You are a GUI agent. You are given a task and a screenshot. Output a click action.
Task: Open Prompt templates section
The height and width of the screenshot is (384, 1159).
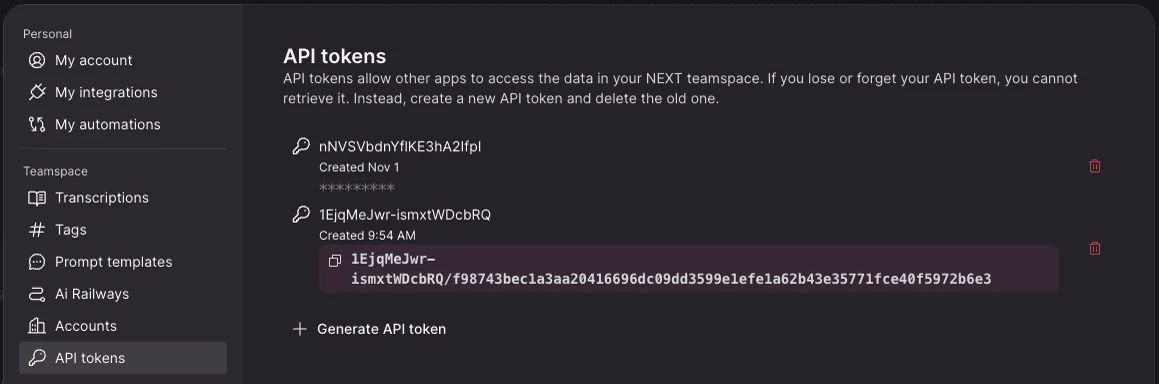pyautogui.click(x=123, y=262)
